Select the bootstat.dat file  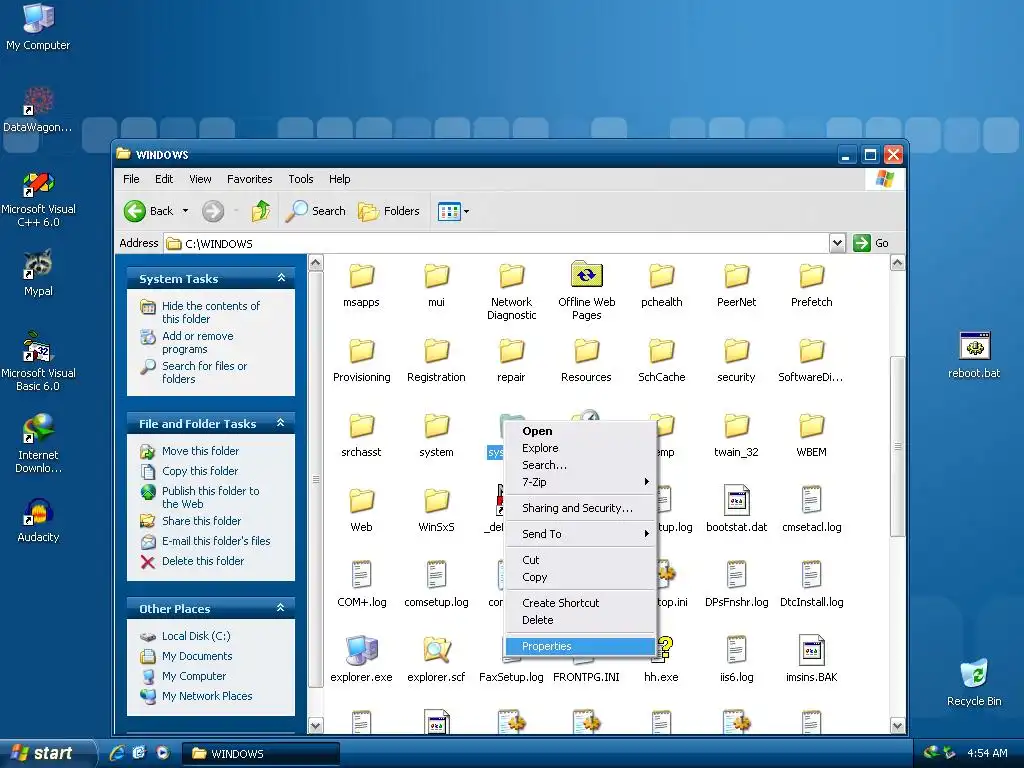pyautogui.click(x=736, y=509)
